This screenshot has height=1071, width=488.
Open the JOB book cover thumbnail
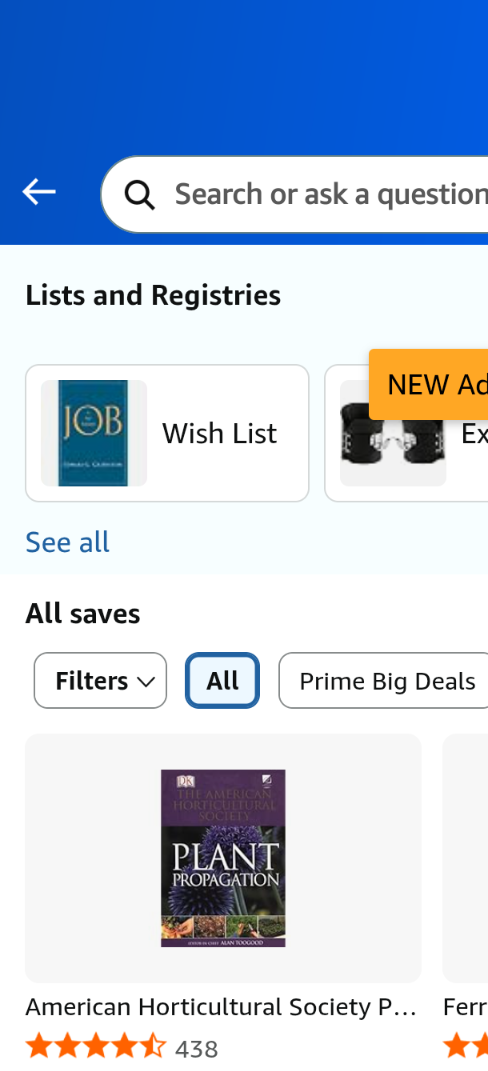tap(94, 433)
